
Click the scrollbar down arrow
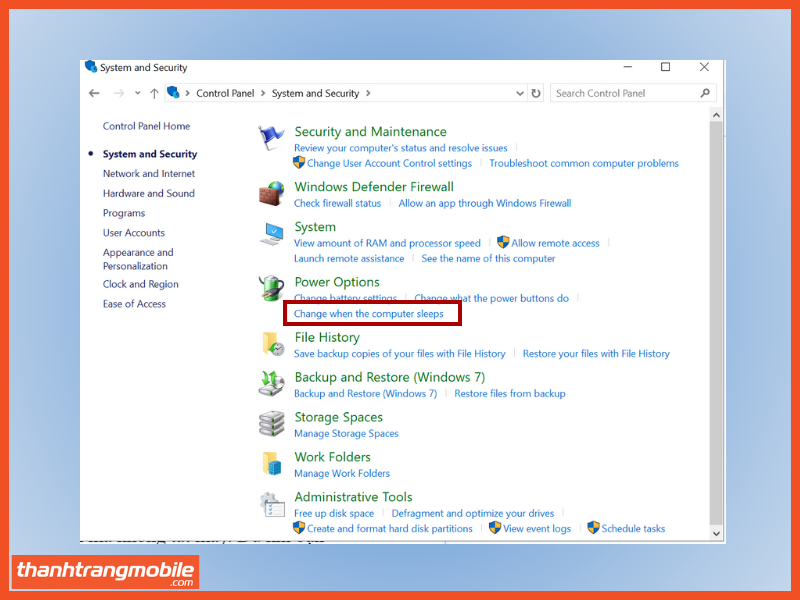pos(716,534)
